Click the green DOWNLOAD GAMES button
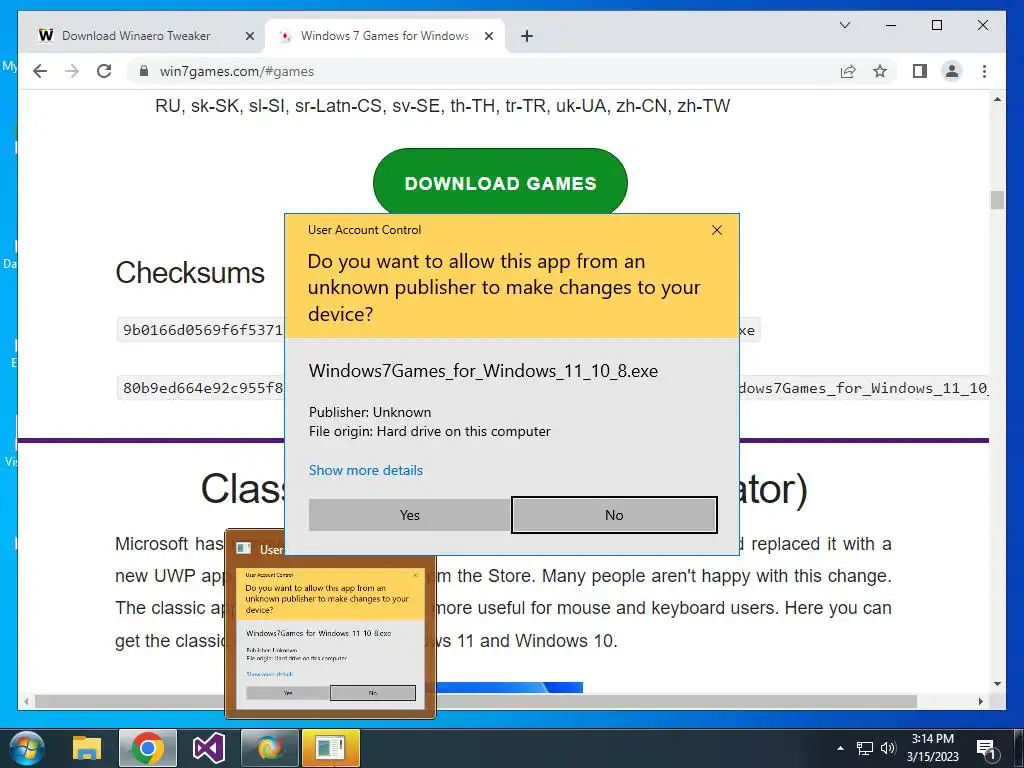The image size is (1024, 768). click(x=500, y=184)
